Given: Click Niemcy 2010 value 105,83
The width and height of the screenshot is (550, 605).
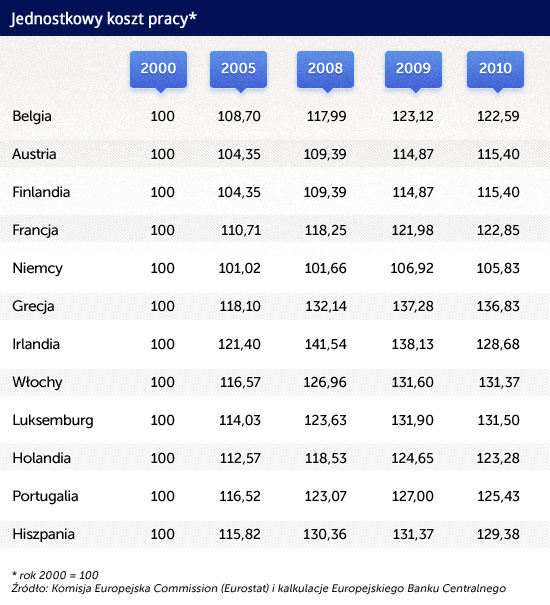Looking at the screenshot, I should click(498, 268).
